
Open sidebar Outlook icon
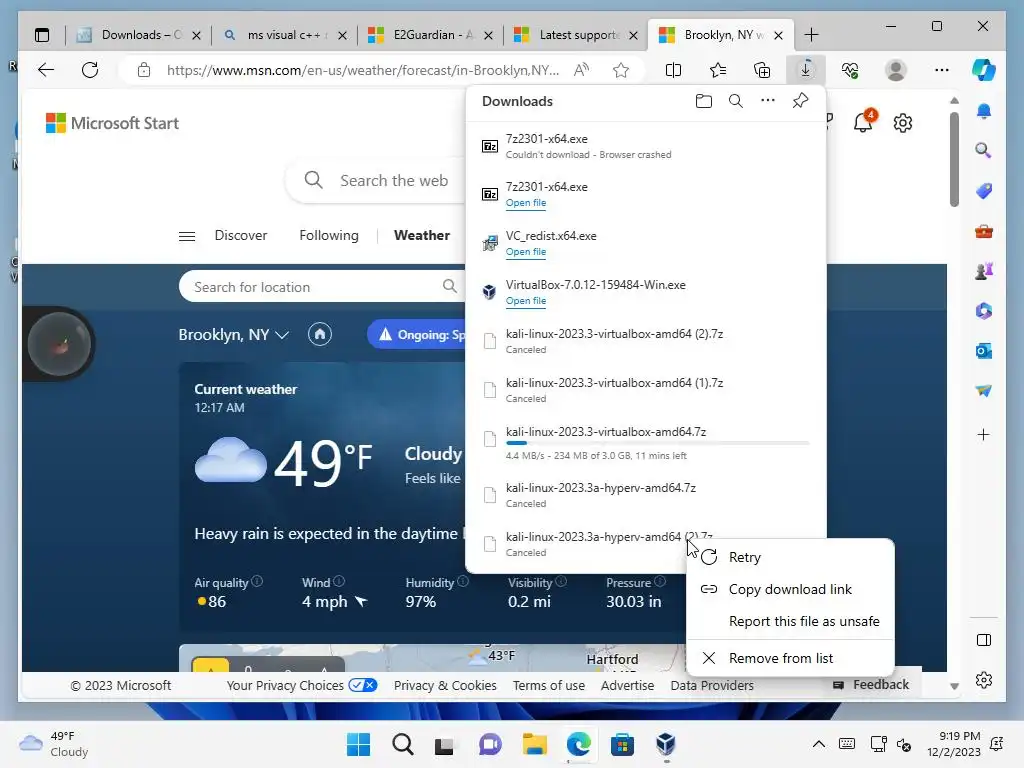984,351
